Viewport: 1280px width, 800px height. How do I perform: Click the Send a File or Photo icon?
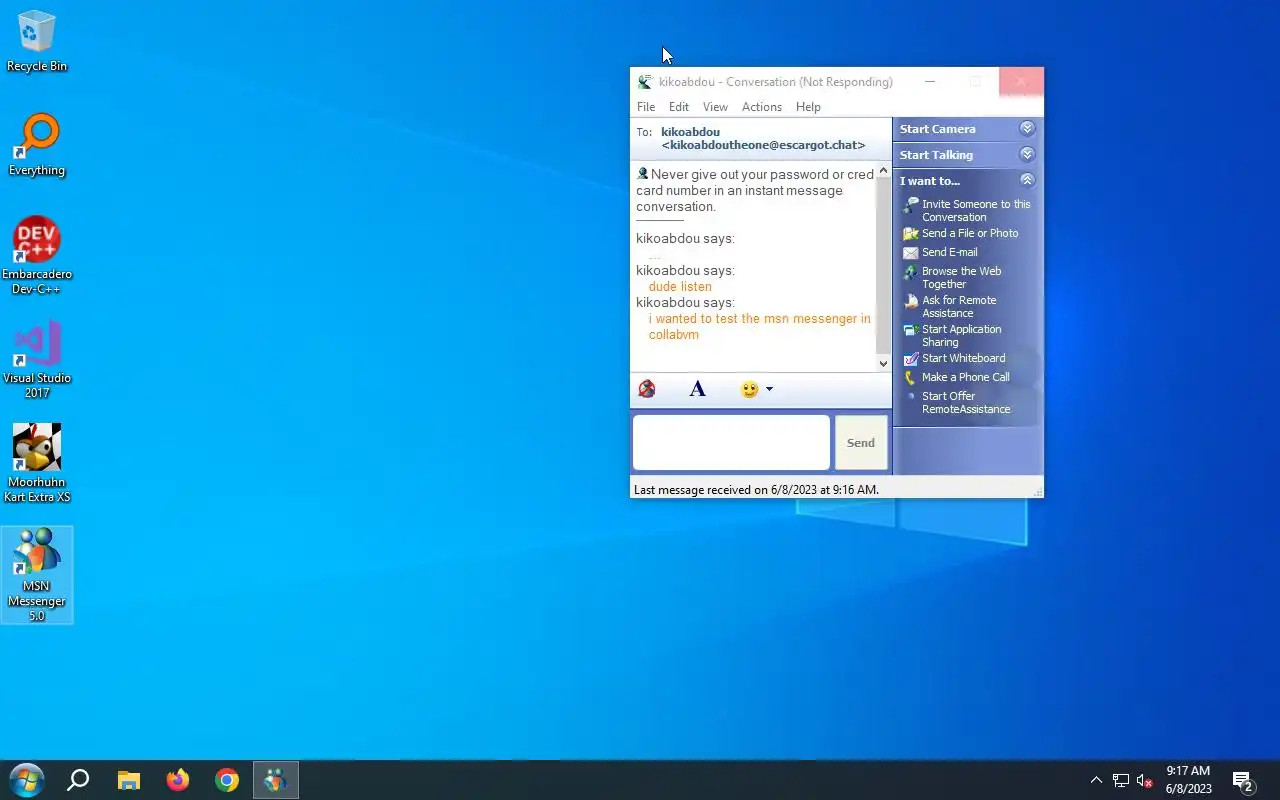[910, 233]
